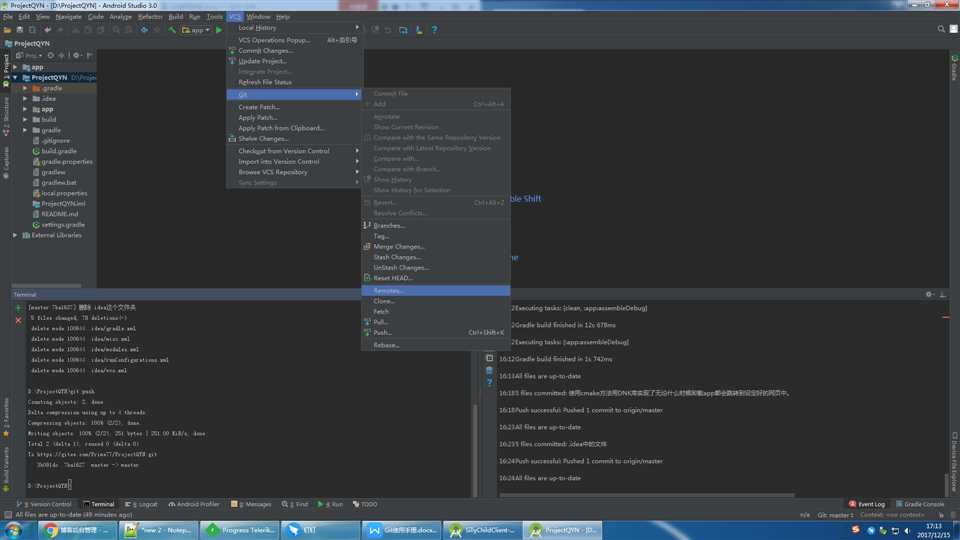Open Checkout from Version Control submenu
This screenshot has width=960, height=540.
click(294, 151)
